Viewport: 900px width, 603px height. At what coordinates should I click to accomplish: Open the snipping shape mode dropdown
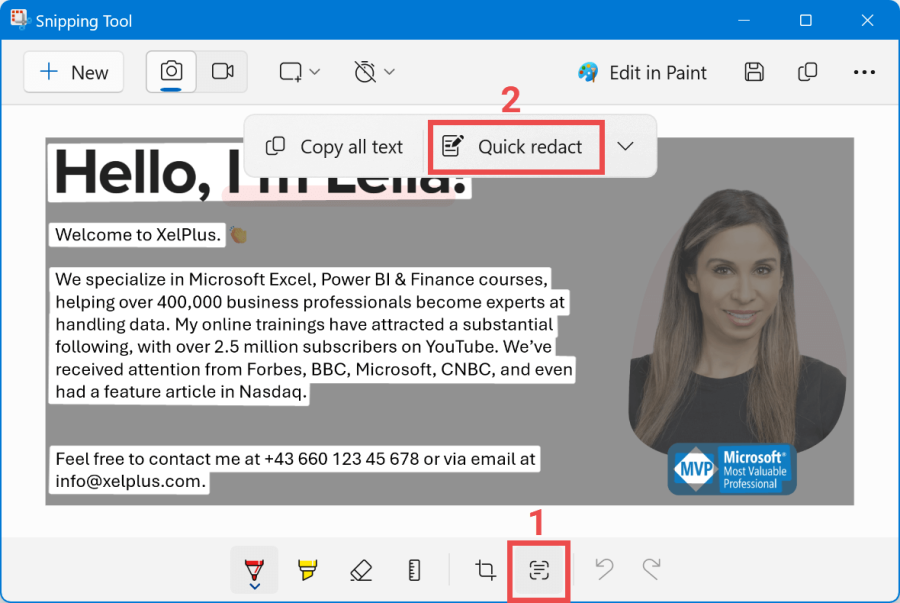[x=299, y=72]
